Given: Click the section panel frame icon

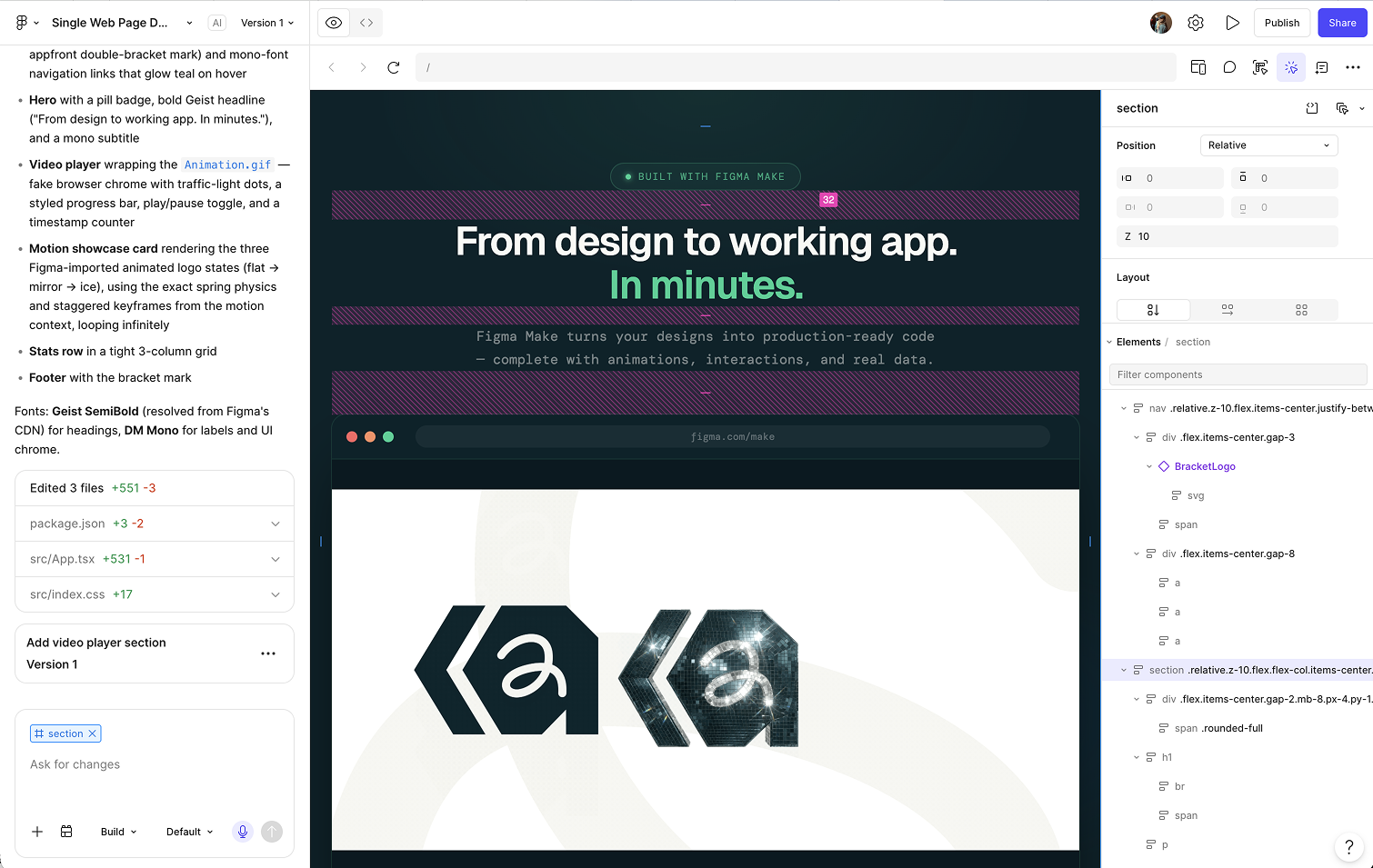Looking at the screenshot, I should [1312, 108].
